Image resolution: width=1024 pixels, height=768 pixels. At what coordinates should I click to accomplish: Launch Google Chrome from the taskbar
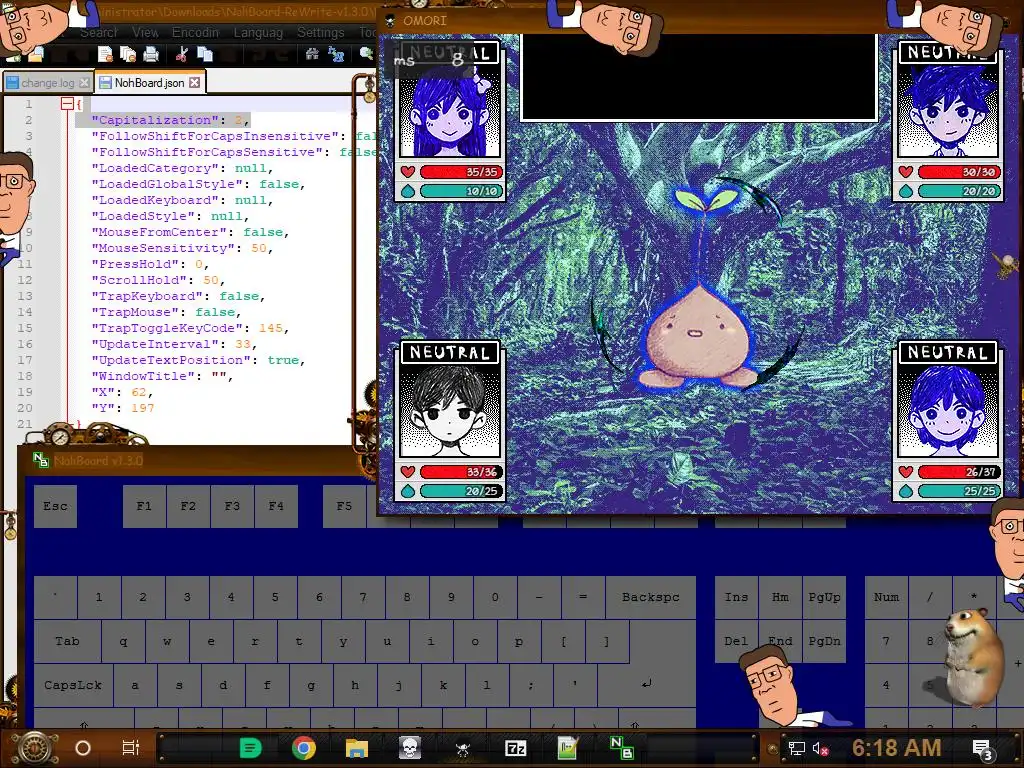click(x=304, y=748)
